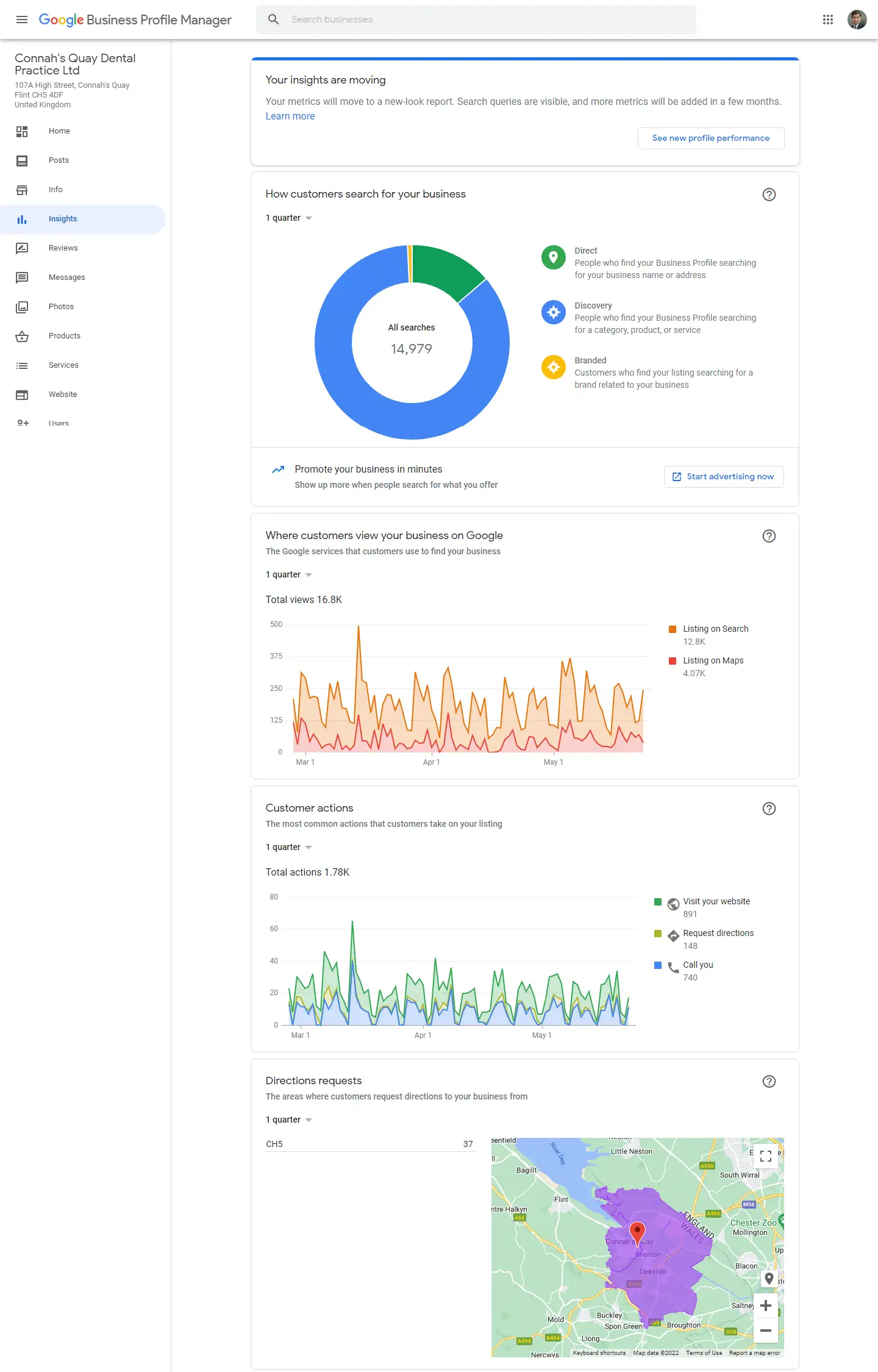Image resolution: width=878 pixels, height=1372 pixels.
Task: Expand the map to fullscreen
Action: [x=766, y=1156]
